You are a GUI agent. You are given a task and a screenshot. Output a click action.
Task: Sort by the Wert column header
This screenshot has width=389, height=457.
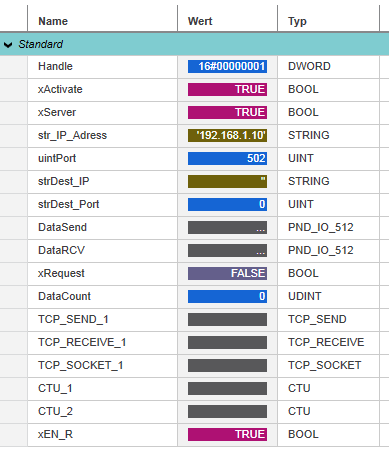pyautogui.click(x=227, y=21)
